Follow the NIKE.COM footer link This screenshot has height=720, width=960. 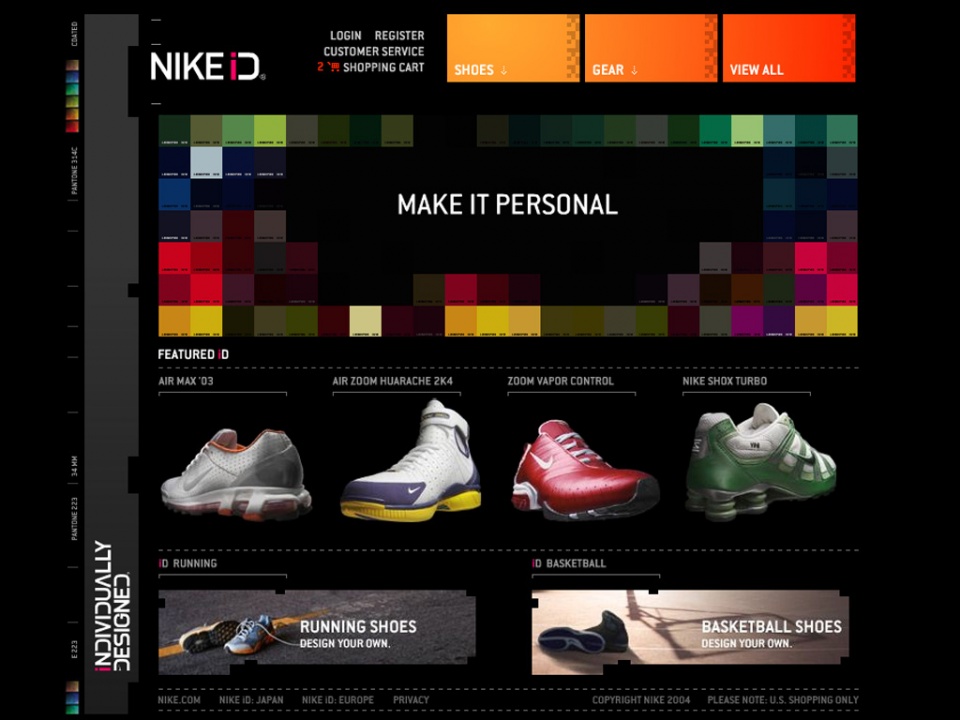click(179, 700)
